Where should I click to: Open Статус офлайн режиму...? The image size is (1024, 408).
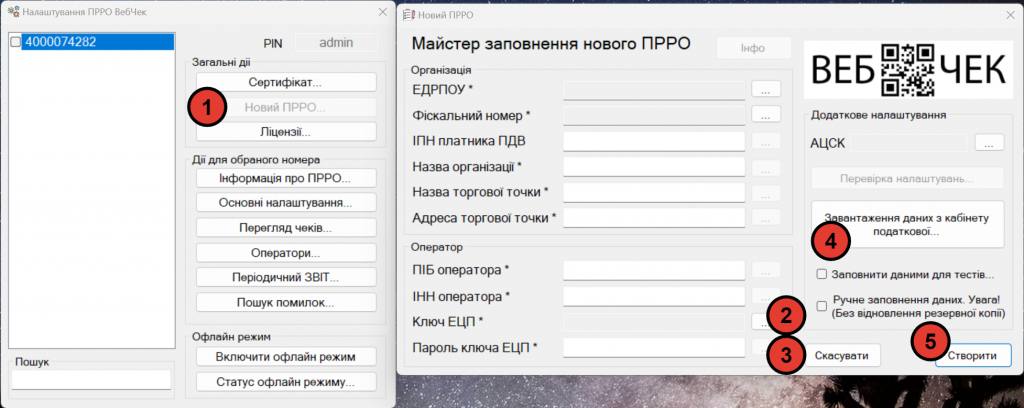coord(286,381)
